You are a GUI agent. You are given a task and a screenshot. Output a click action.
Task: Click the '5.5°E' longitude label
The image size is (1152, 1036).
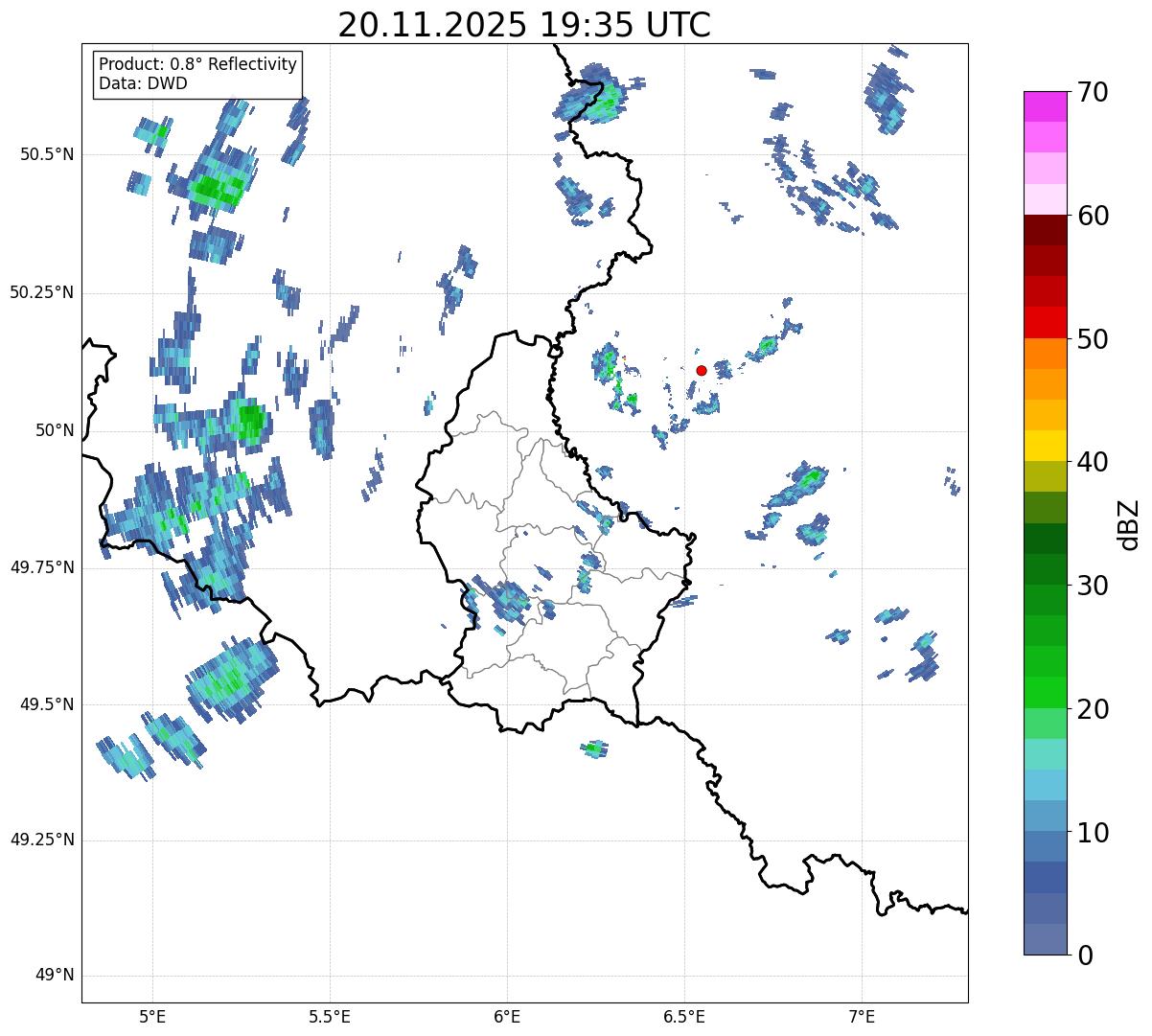pyautogui.click(x=330, y=1017)
